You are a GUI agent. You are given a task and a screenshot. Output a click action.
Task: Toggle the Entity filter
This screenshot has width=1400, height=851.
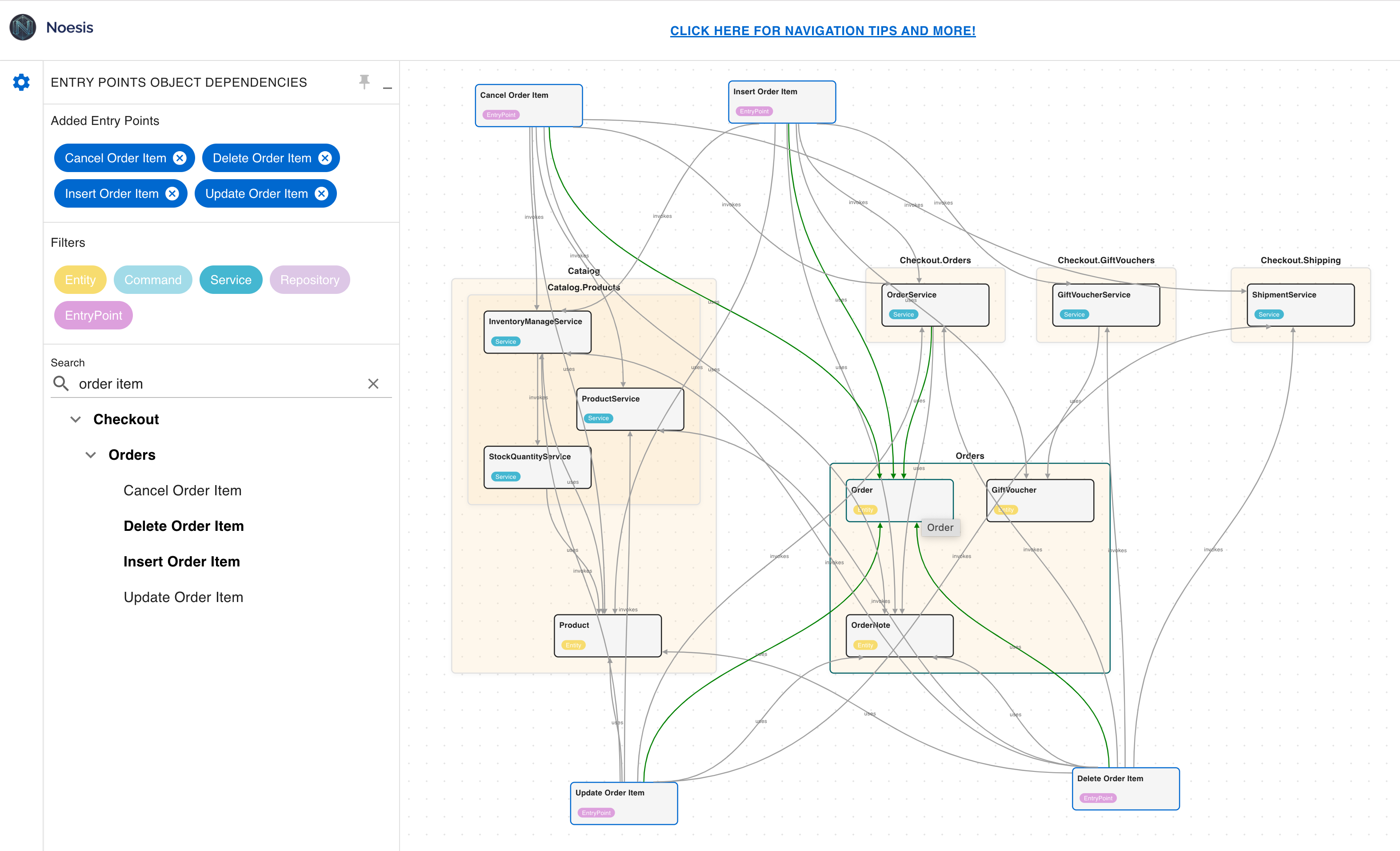(80, 280)
